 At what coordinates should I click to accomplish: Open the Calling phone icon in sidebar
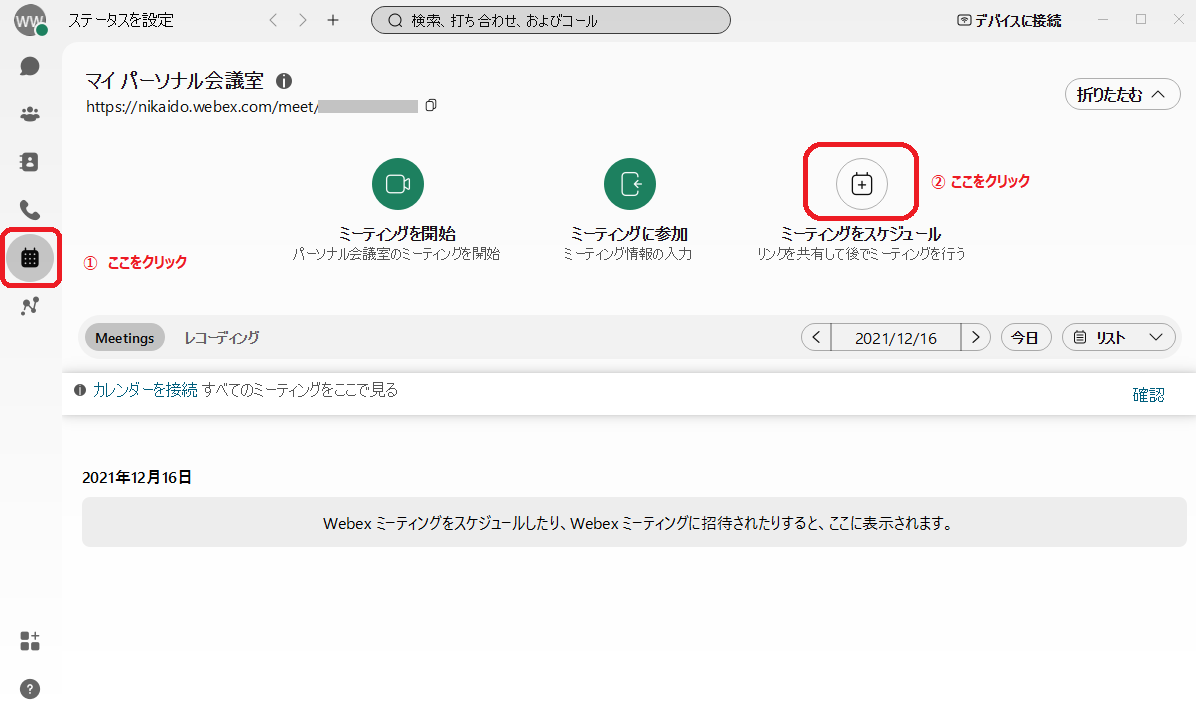(30, 209)
